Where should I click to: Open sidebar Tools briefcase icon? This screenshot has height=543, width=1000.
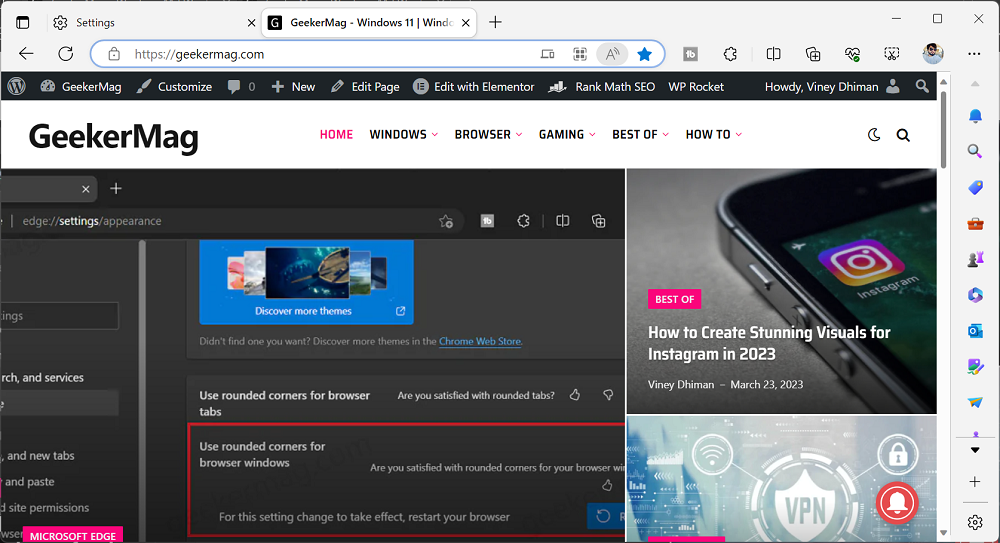[x=975, y=223]
